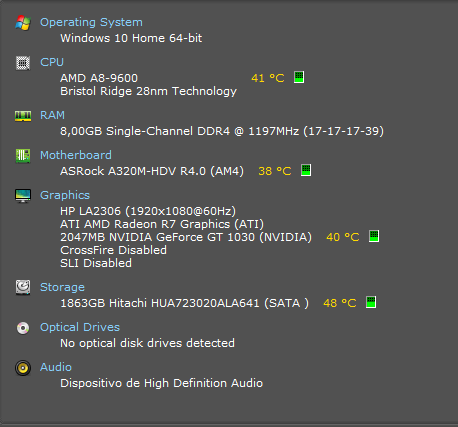
Task: Click the Storage hard drive icon
Action: tap(23, 287)
